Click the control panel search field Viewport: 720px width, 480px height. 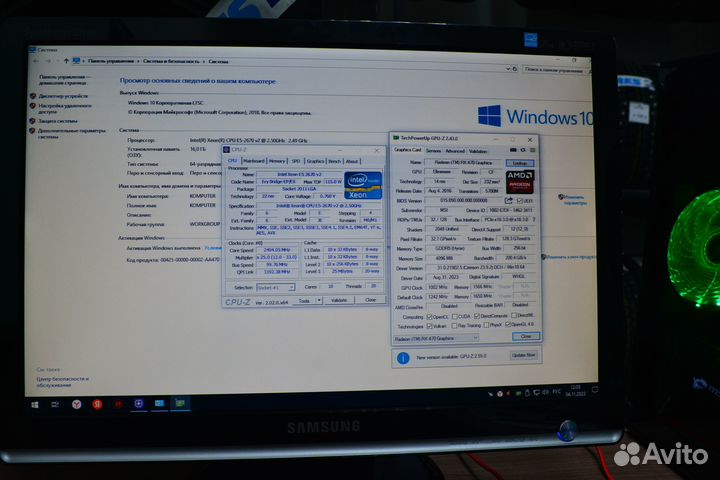click(556, 70)
